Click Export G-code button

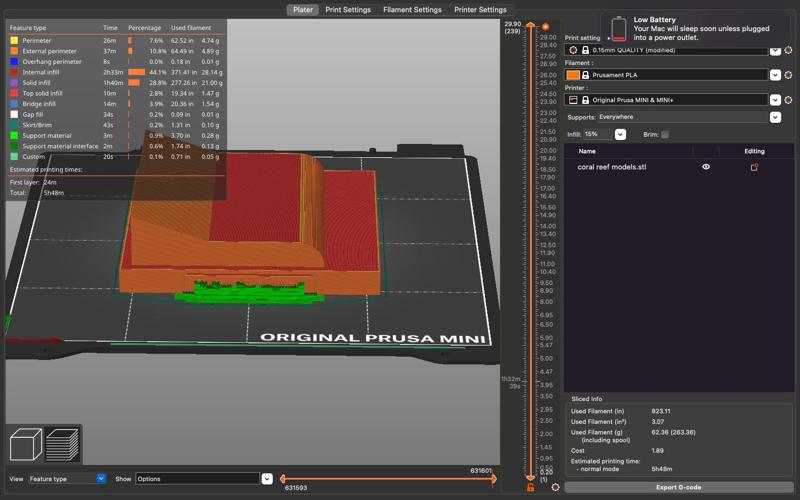tap(679, 487)
